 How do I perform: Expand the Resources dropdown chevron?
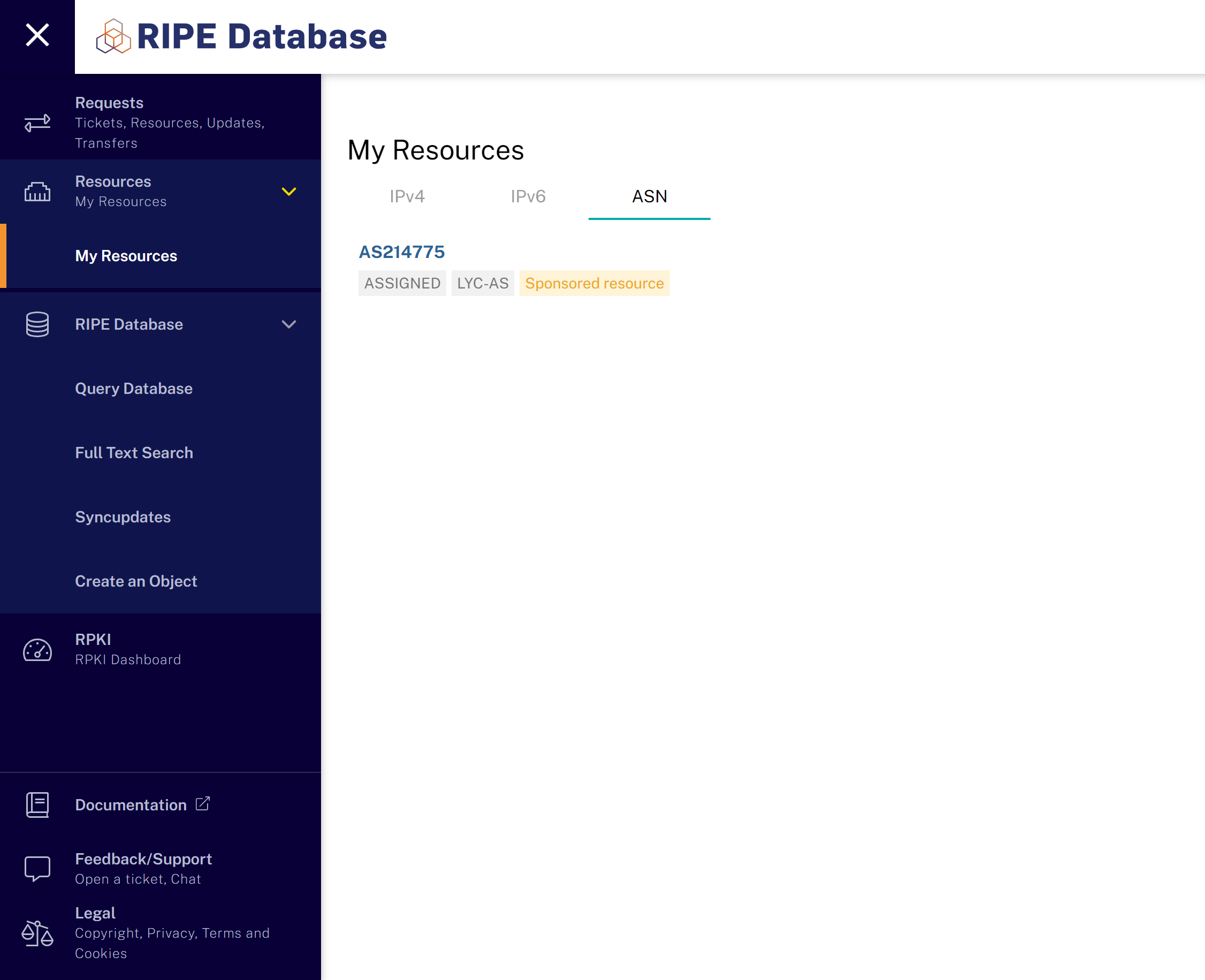pos(289,191)
